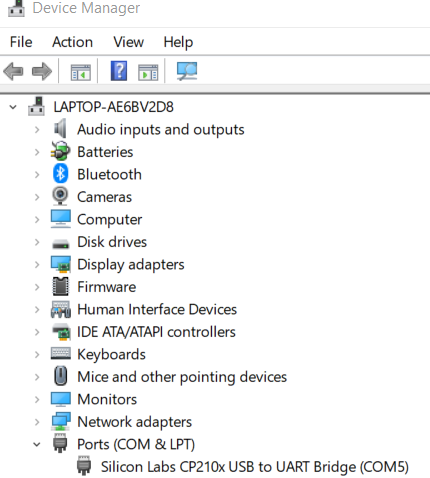Expand the Firmware node
The image size is (430, 478).
click(x=37, y=287)
